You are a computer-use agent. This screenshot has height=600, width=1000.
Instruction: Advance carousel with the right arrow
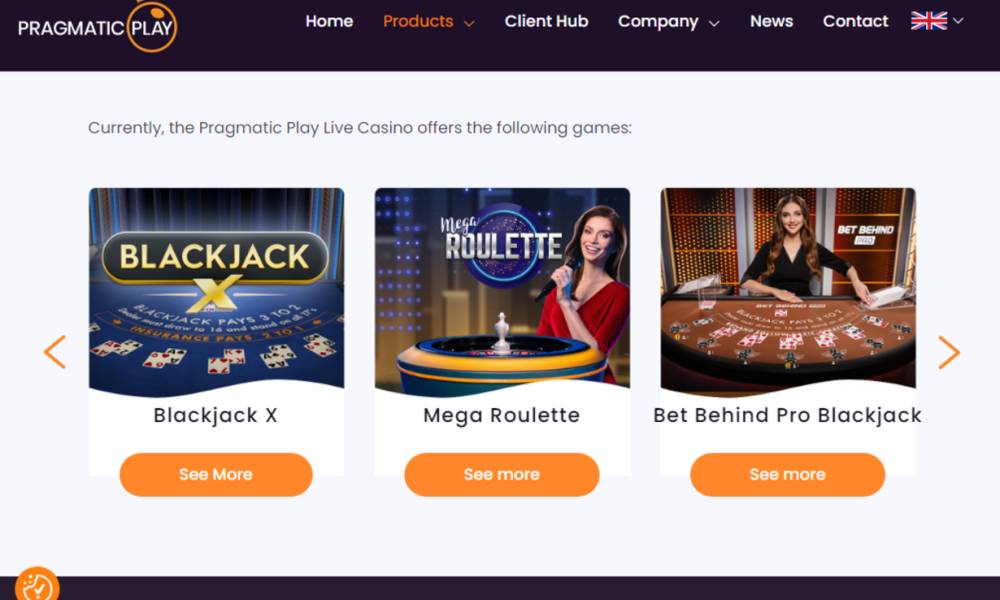click(948, 352)
